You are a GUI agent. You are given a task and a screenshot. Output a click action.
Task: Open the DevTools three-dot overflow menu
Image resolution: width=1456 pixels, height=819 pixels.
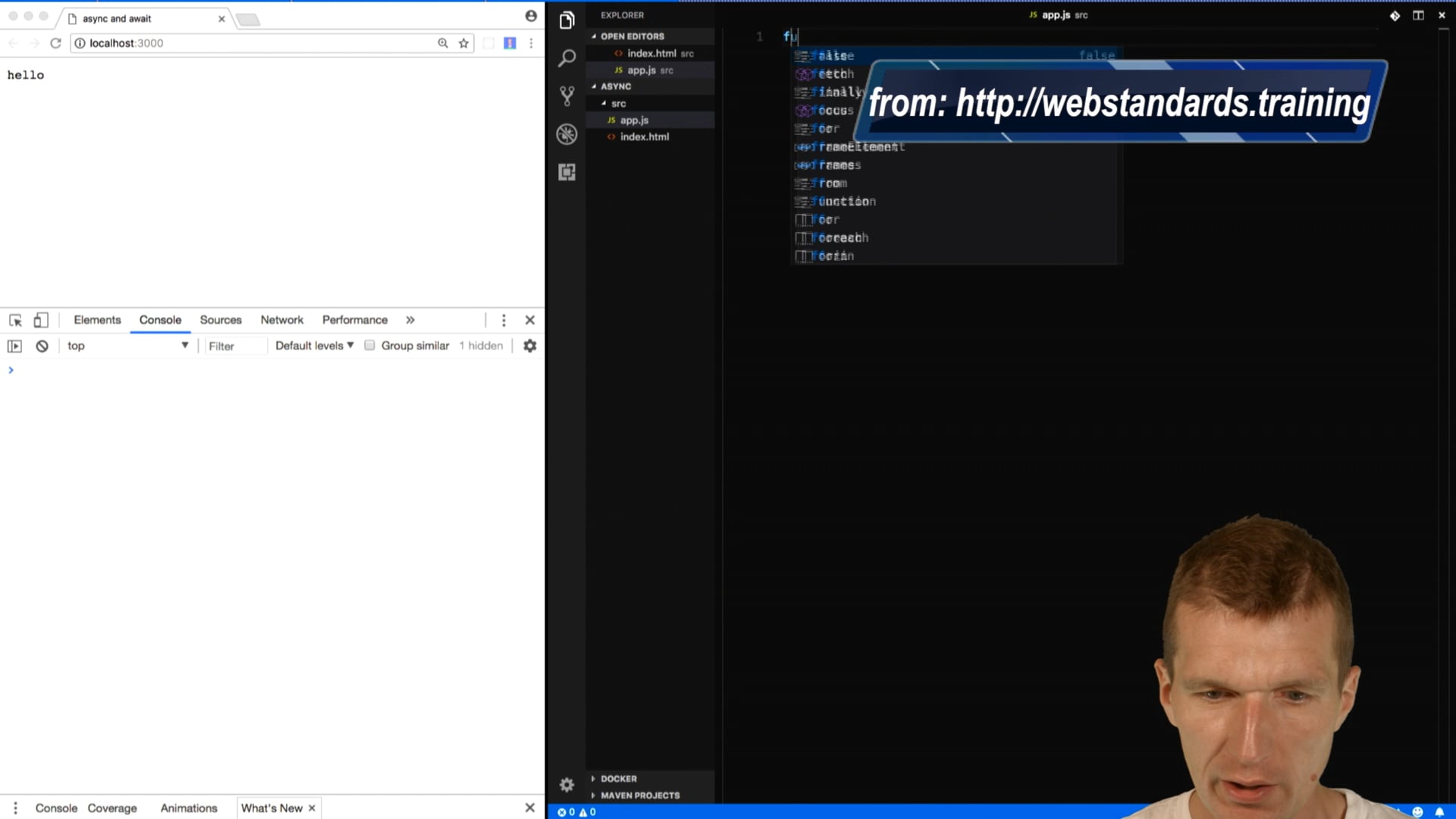click(x=504, y=320)
